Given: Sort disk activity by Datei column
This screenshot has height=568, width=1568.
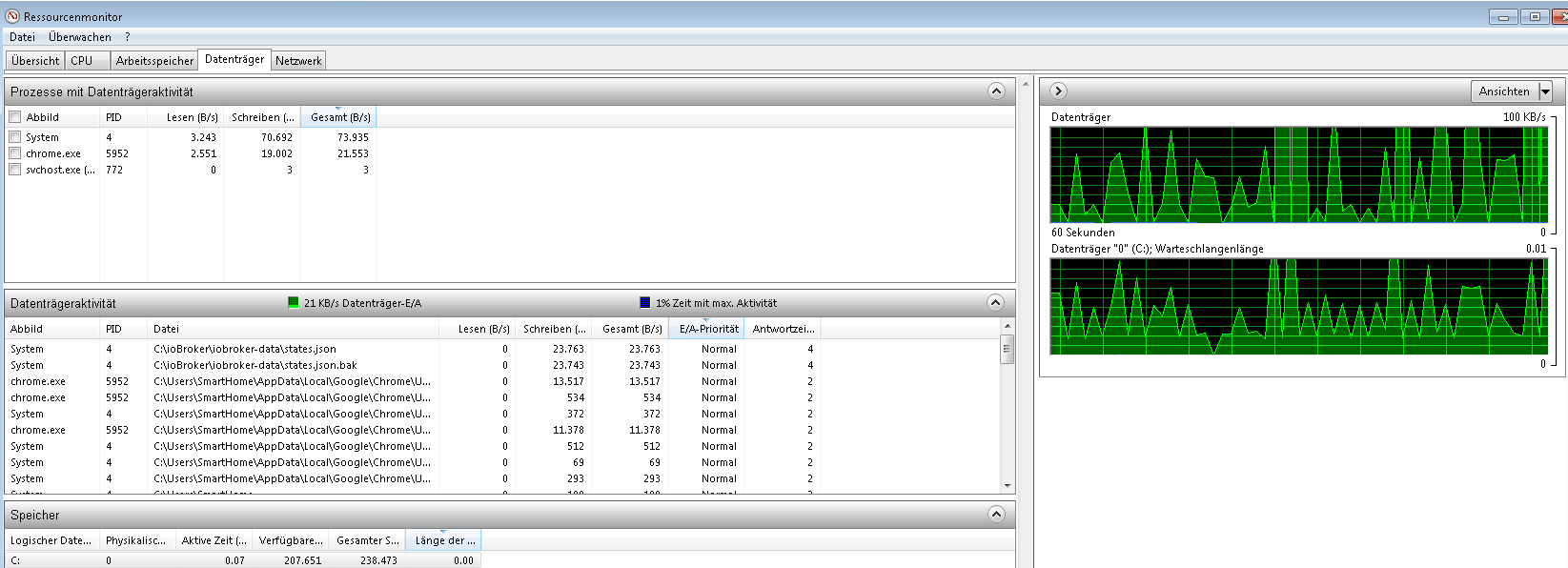Looking at the screenshot, I should click(294, 329).
